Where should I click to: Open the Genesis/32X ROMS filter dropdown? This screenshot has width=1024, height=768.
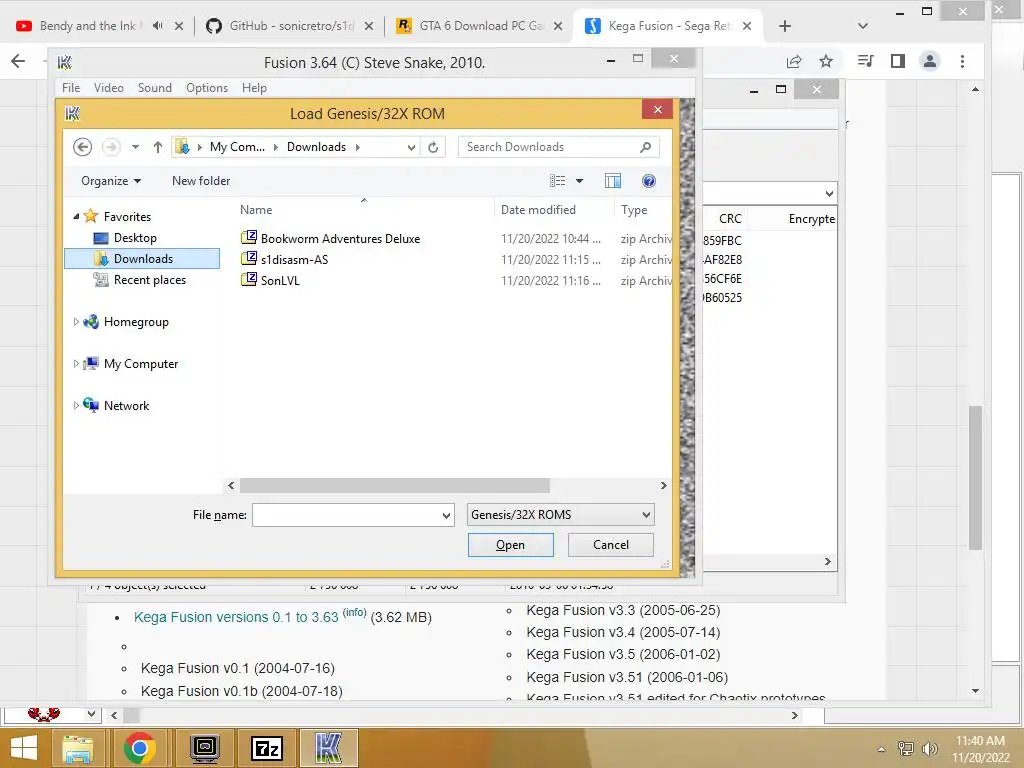click(x=647, y=515)
